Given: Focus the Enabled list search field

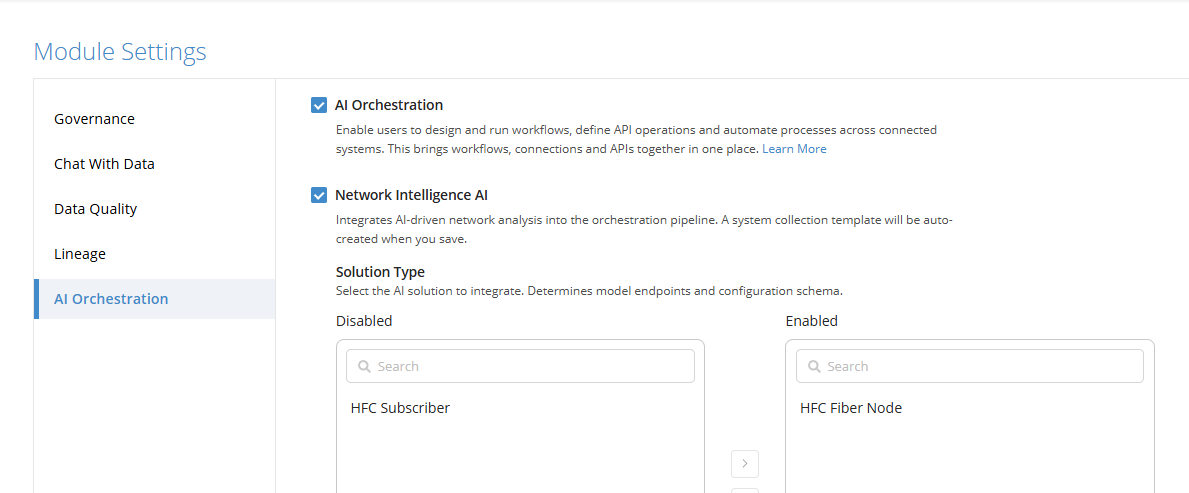Looking at the screenshot, I should click(x=970, y=366).
